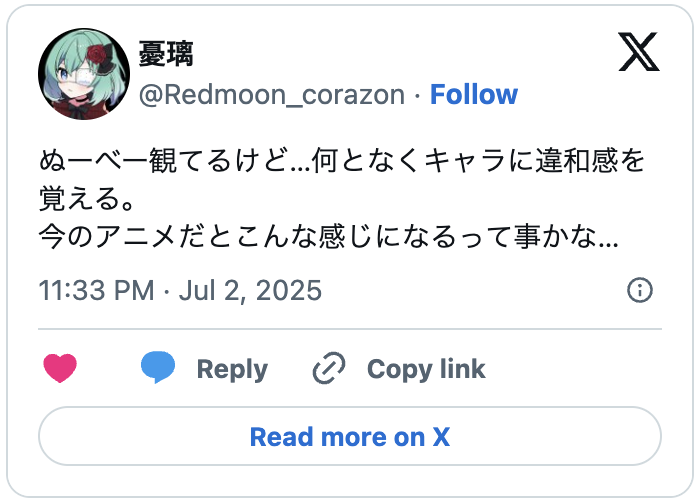The height and width of the screenshot is (504, 700).
Task: Click the tweet line starting with ぬーべー観てるけど
Action: (x=342, y=160)
